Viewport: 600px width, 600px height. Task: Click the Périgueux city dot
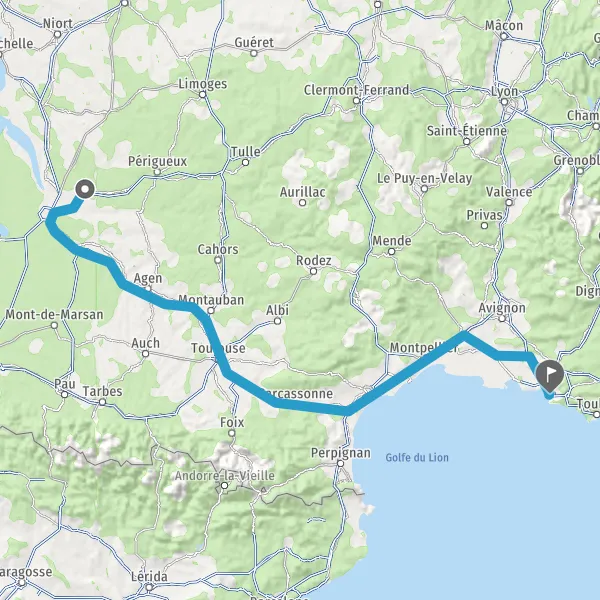157,172
